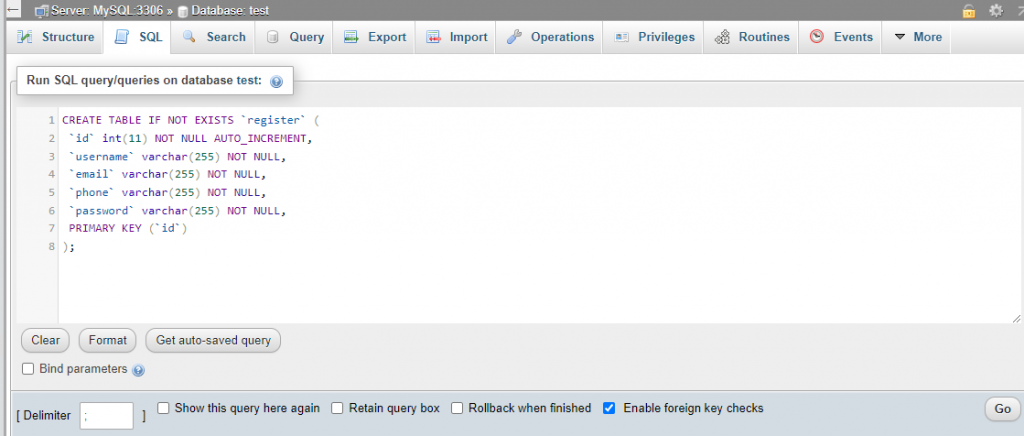This screenshot has height=436, width=1024.
Task: Click the Bind parameters help icon
Action: 138,370
